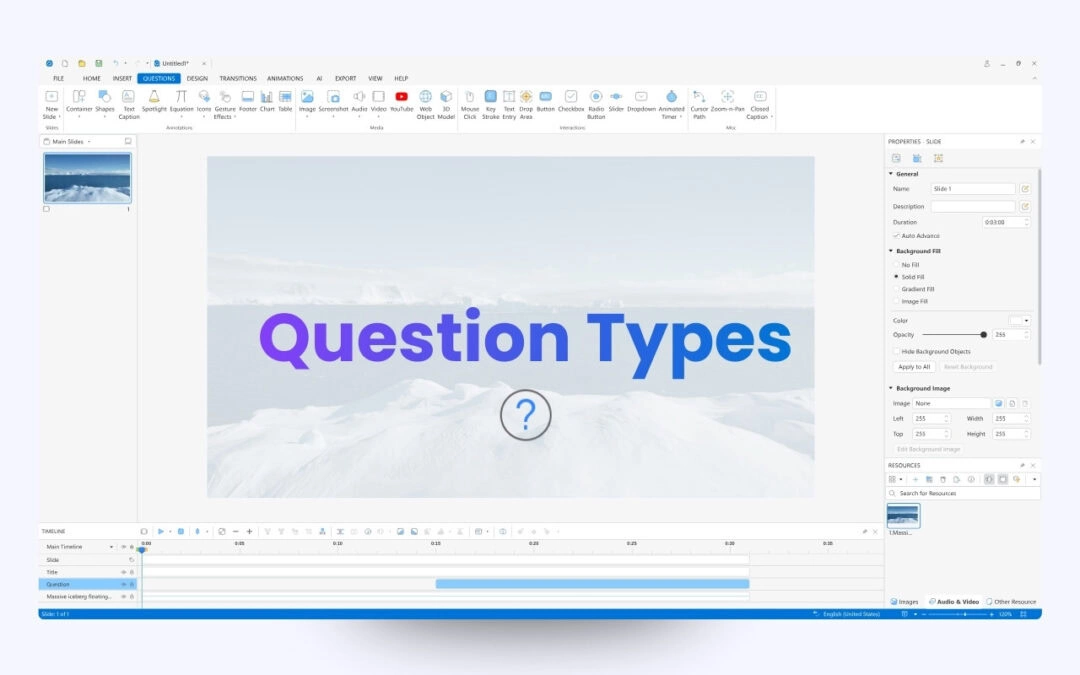Open the FILE menu
The height and width of the screenshot is (675, 1080).
coord(59,79)
